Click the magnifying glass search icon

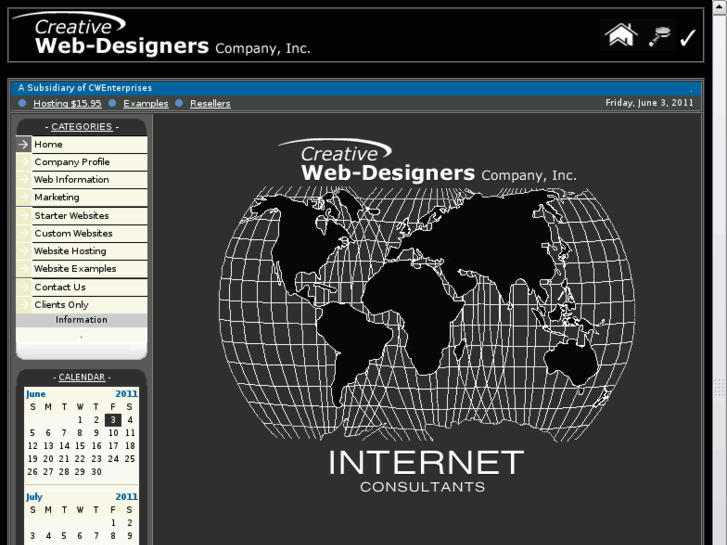[660, 36]
